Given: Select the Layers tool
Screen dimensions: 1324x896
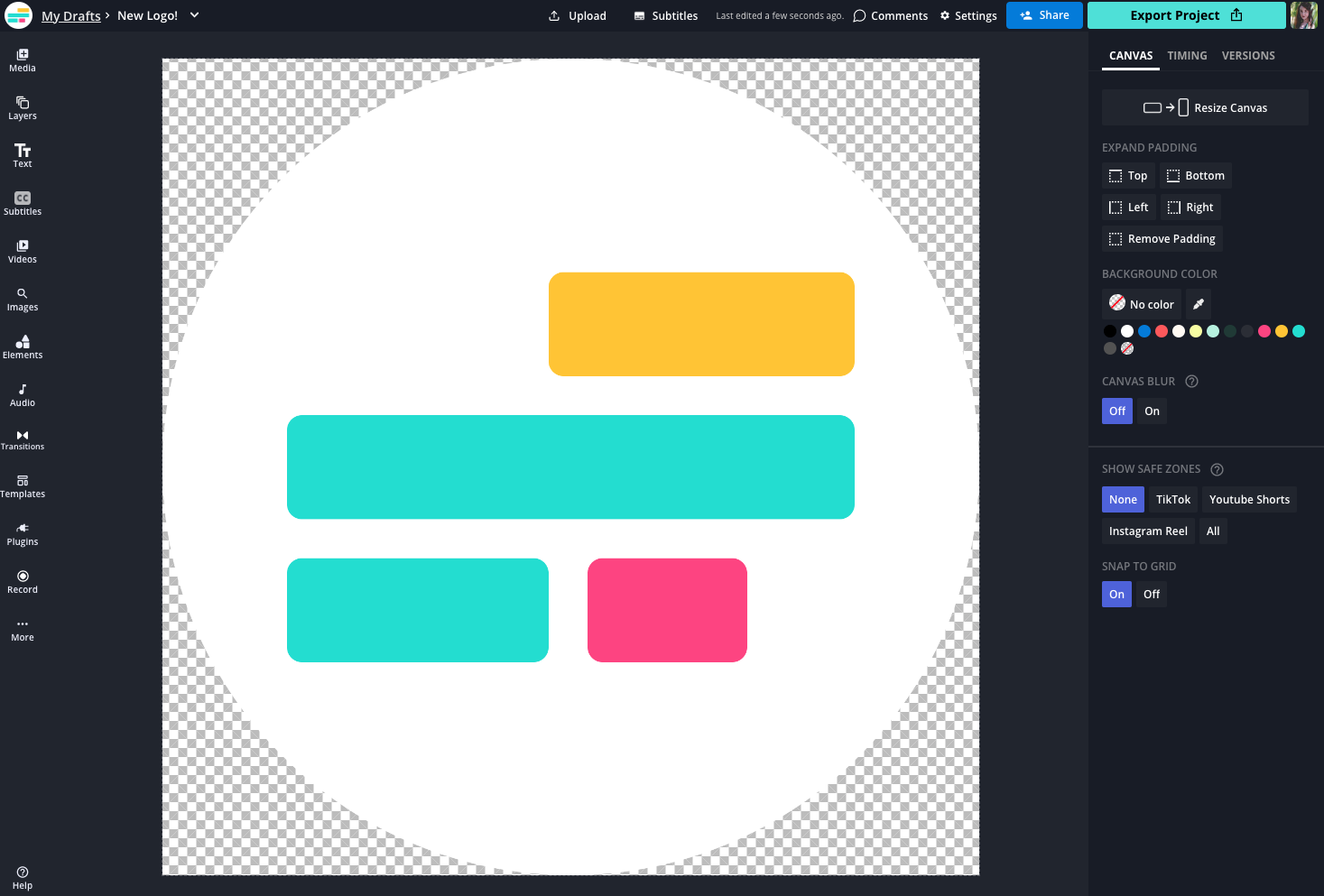Looking at the screenshot, I should (22, 108).
